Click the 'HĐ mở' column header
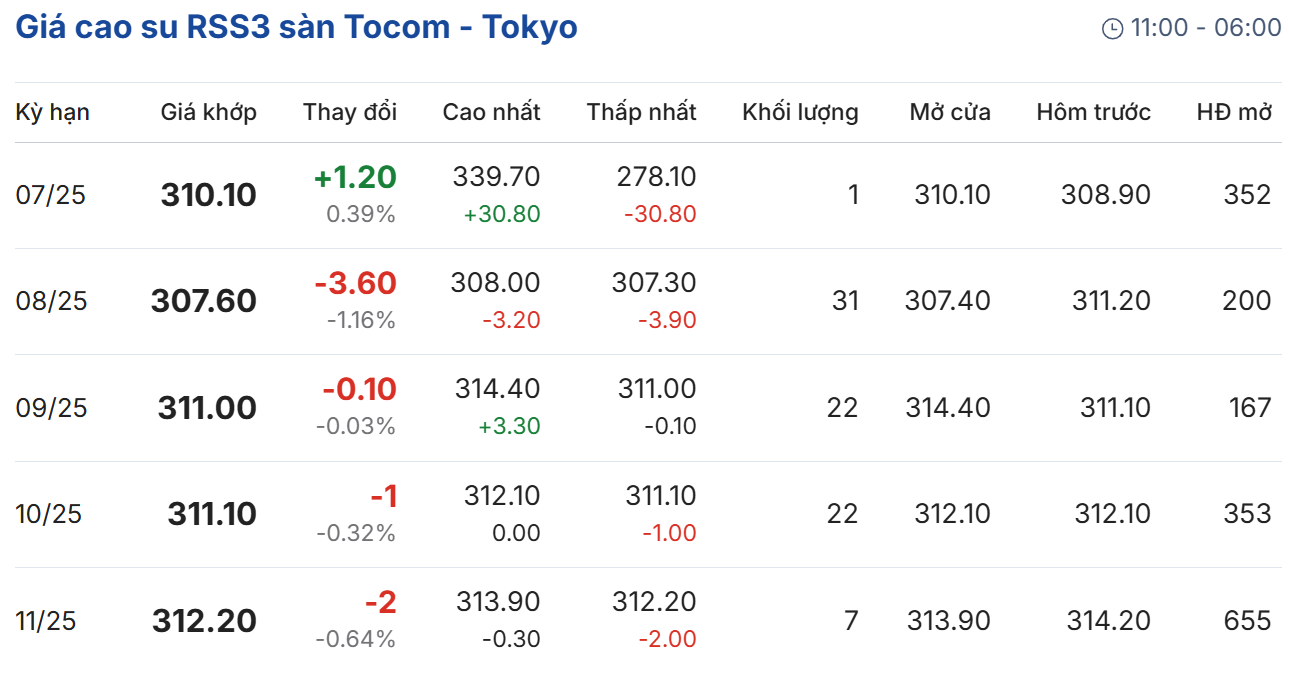The height and width of the screenshot is (674, 1290). (x=1233, y=112)
